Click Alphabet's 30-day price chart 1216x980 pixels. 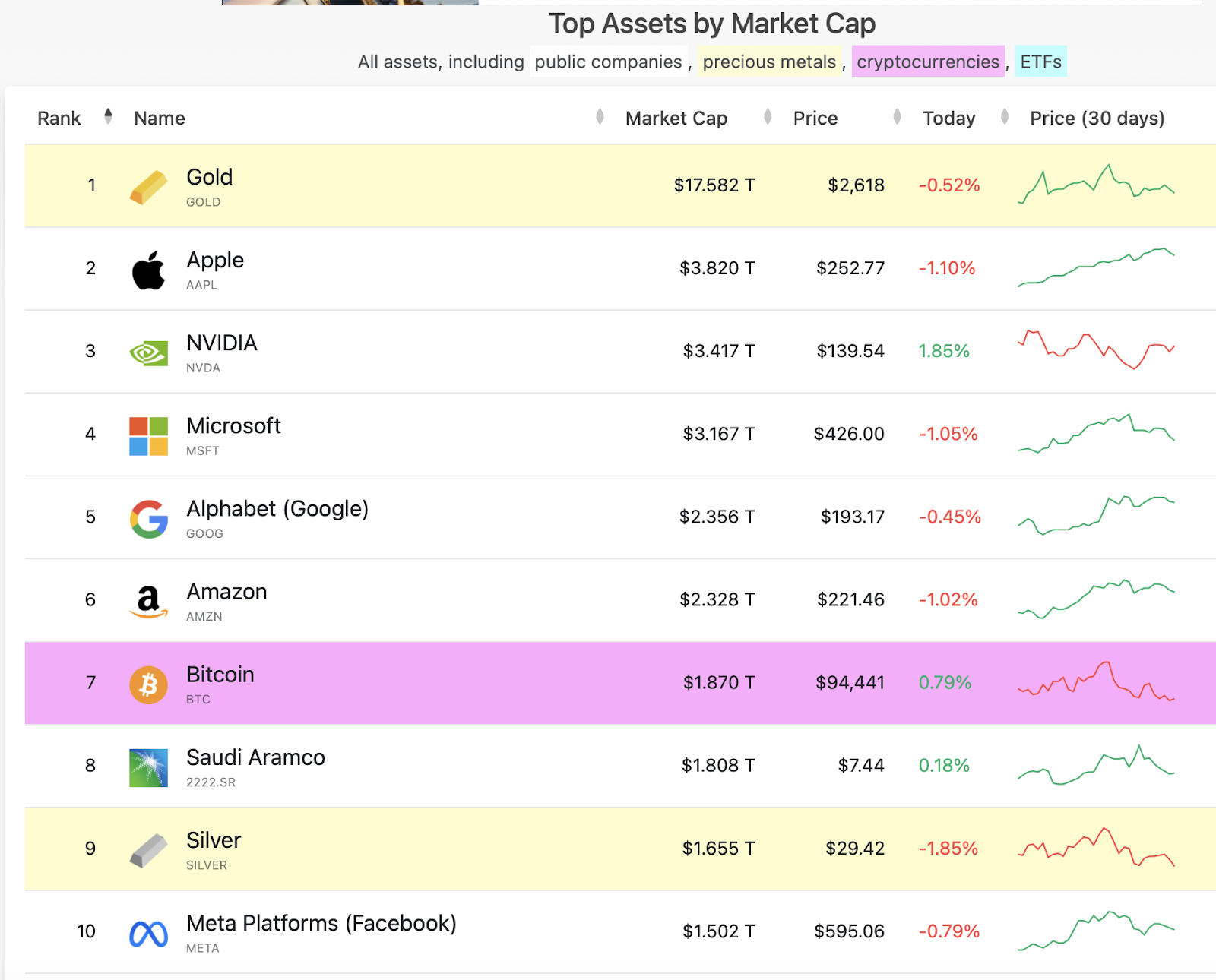point(1096,516)
